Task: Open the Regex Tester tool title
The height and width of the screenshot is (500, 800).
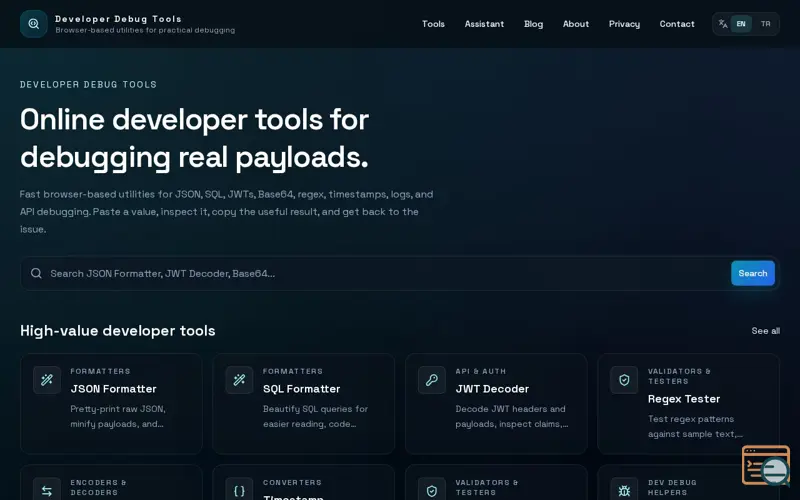Action: pos(684,399)
